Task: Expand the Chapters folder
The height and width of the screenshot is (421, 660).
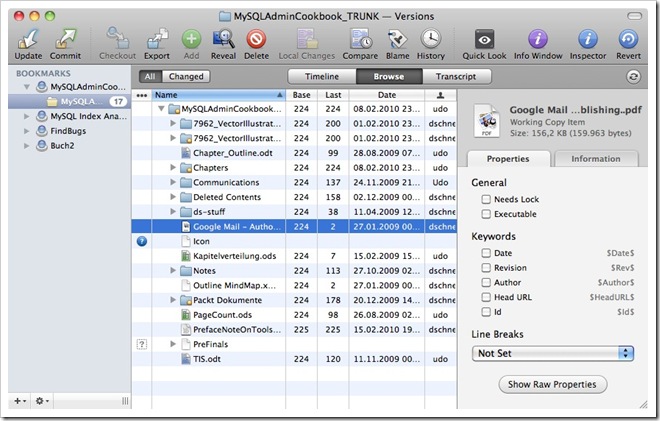Action: click(x=173, y=168)
